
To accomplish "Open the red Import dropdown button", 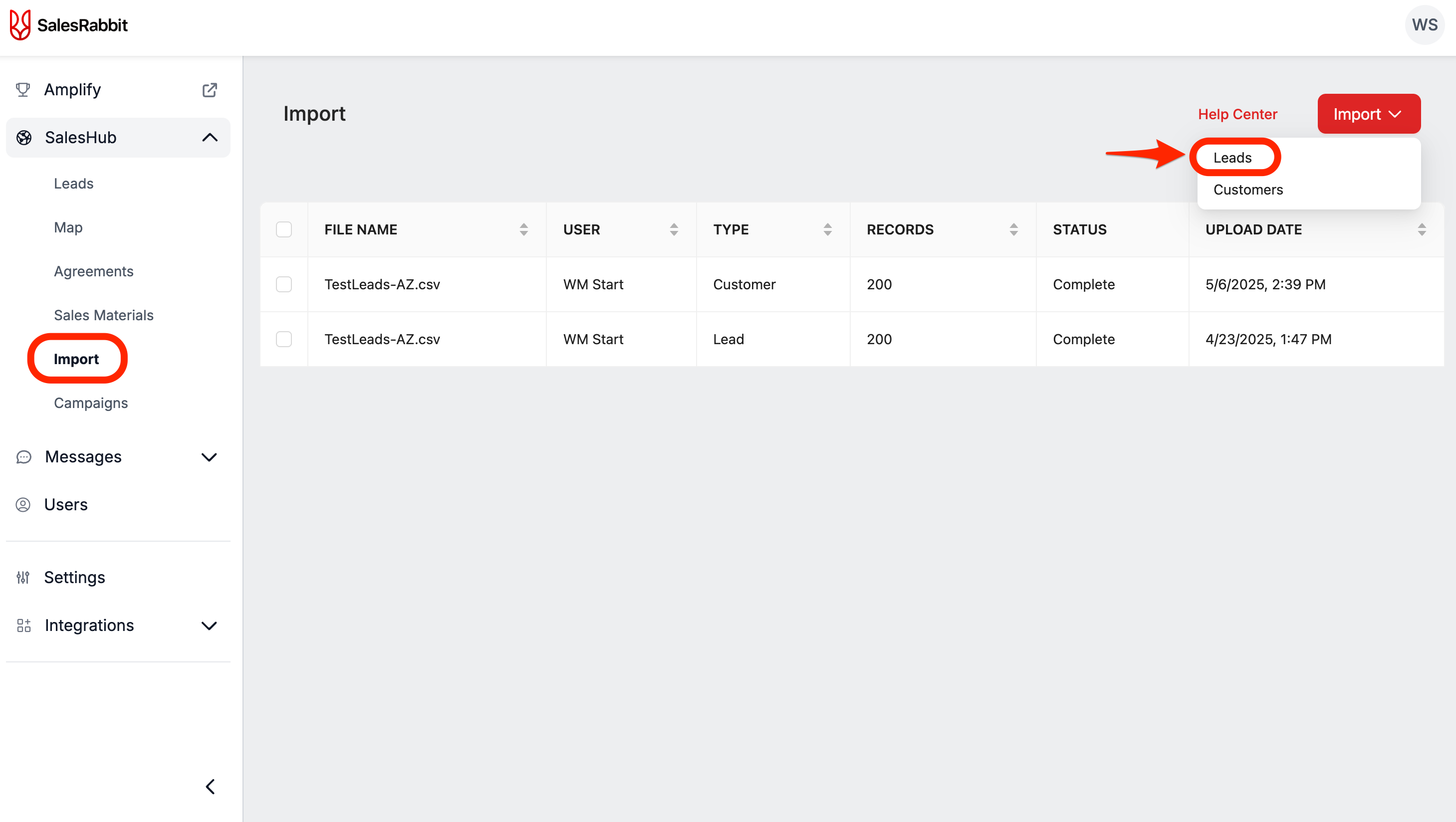I will click(x=1368, y=114).
